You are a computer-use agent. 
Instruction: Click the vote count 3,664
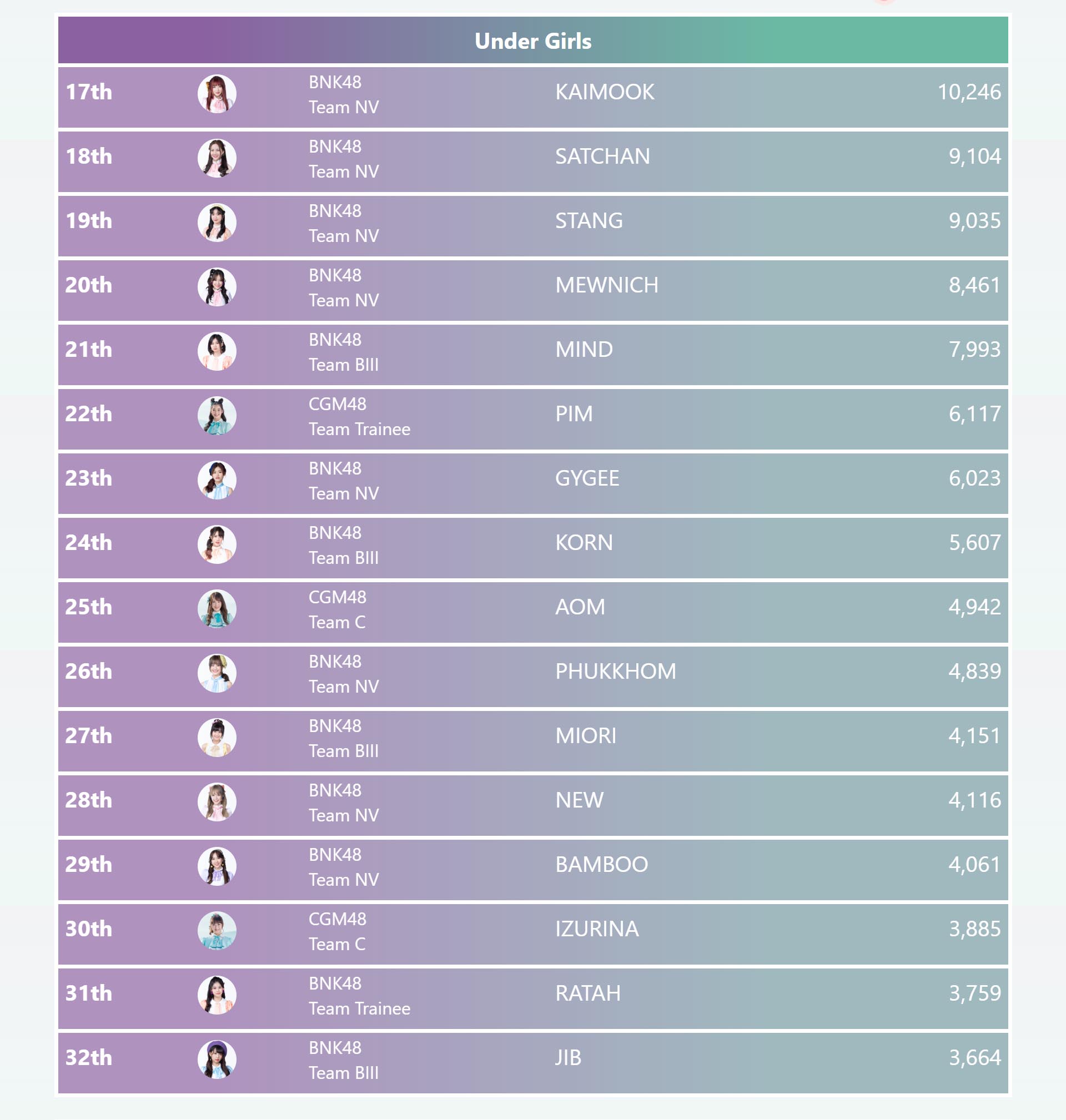pos(974,1057)
